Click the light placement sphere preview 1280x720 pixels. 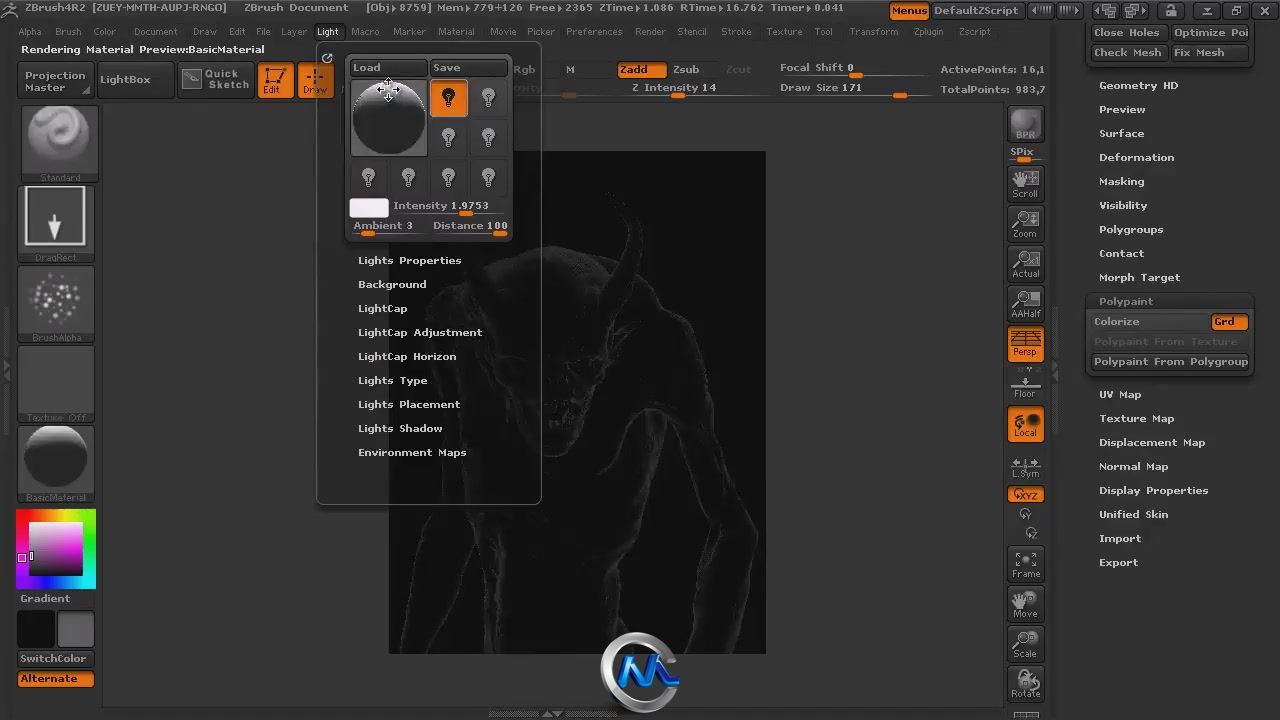tap(389, 117)
